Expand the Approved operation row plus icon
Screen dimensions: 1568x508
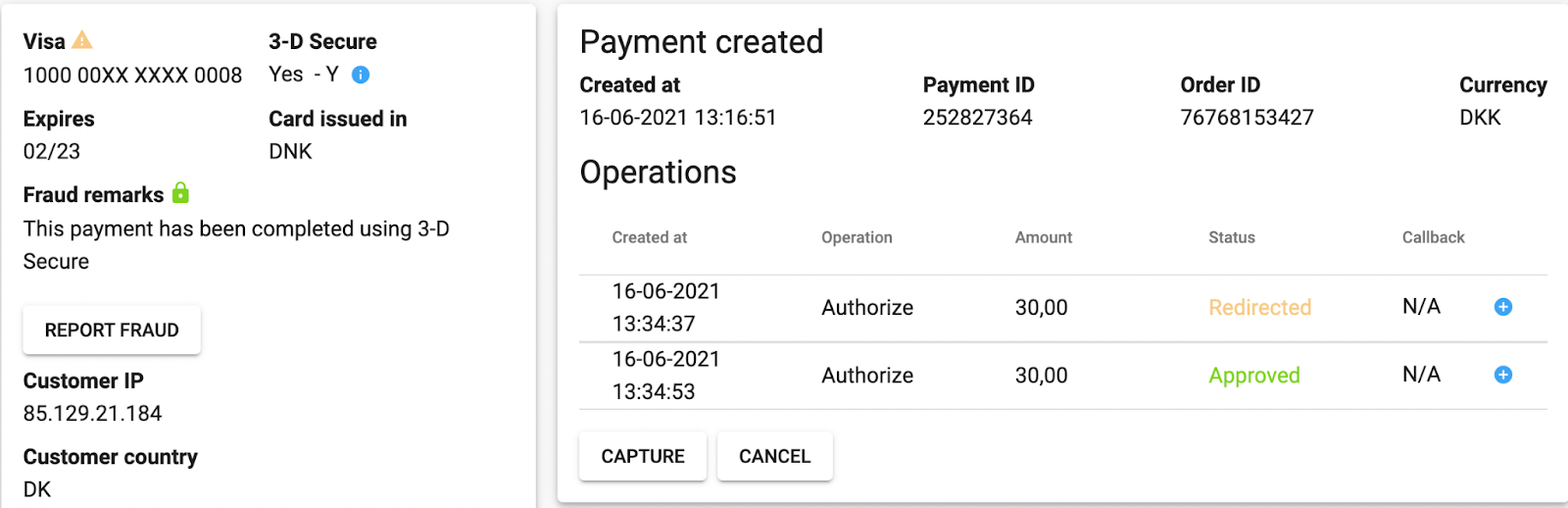1502,375
